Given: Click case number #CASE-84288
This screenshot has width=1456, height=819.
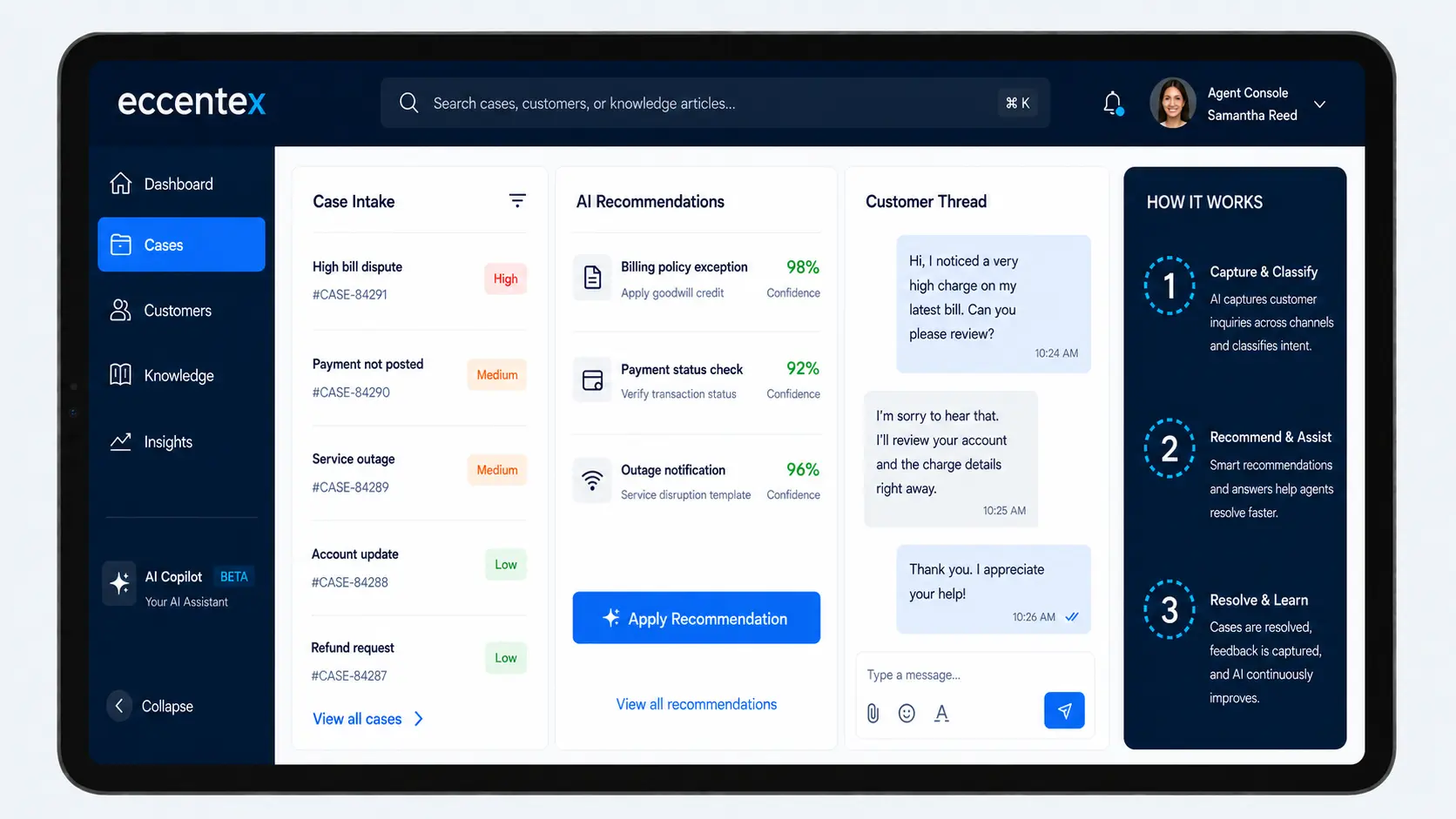Looking at the screenshot, I should [350, 582].
